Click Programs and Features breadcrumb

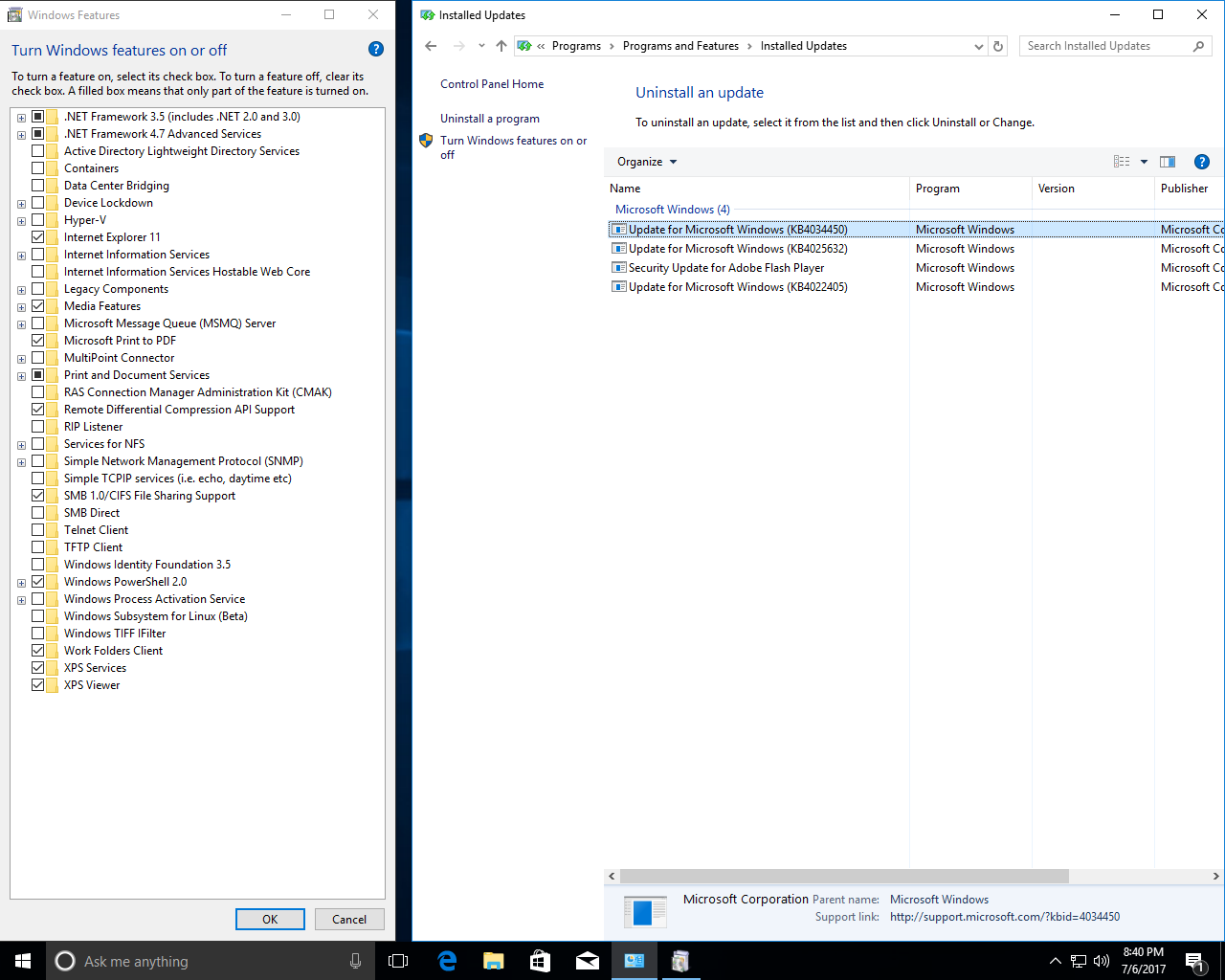point(680,46)
